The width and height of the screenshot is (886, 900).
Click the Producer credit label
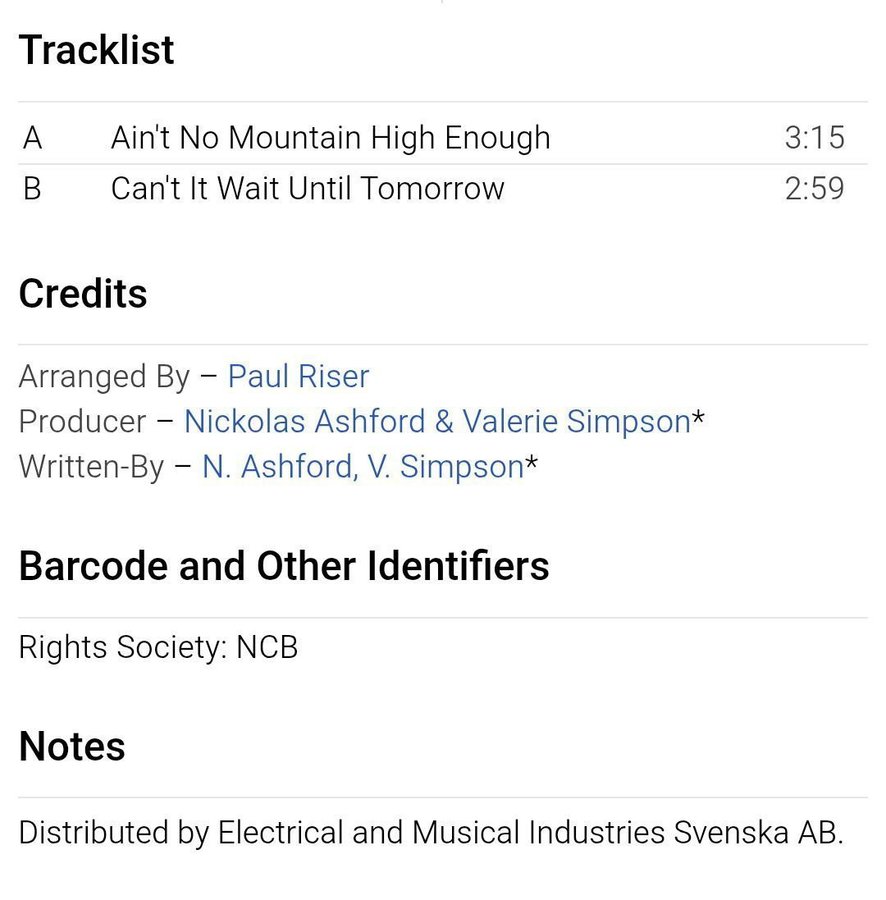pyautogui.click(x=82, y=422)
